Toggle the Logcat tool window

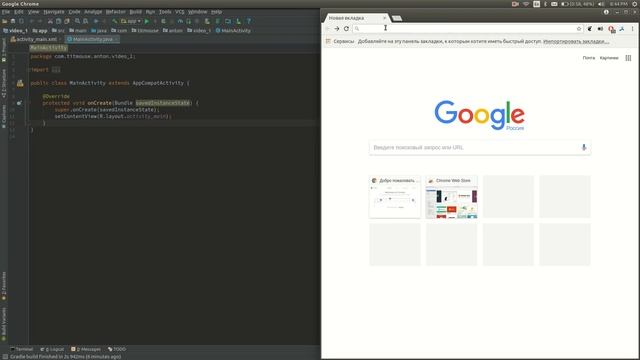click(x=52, y=349)
